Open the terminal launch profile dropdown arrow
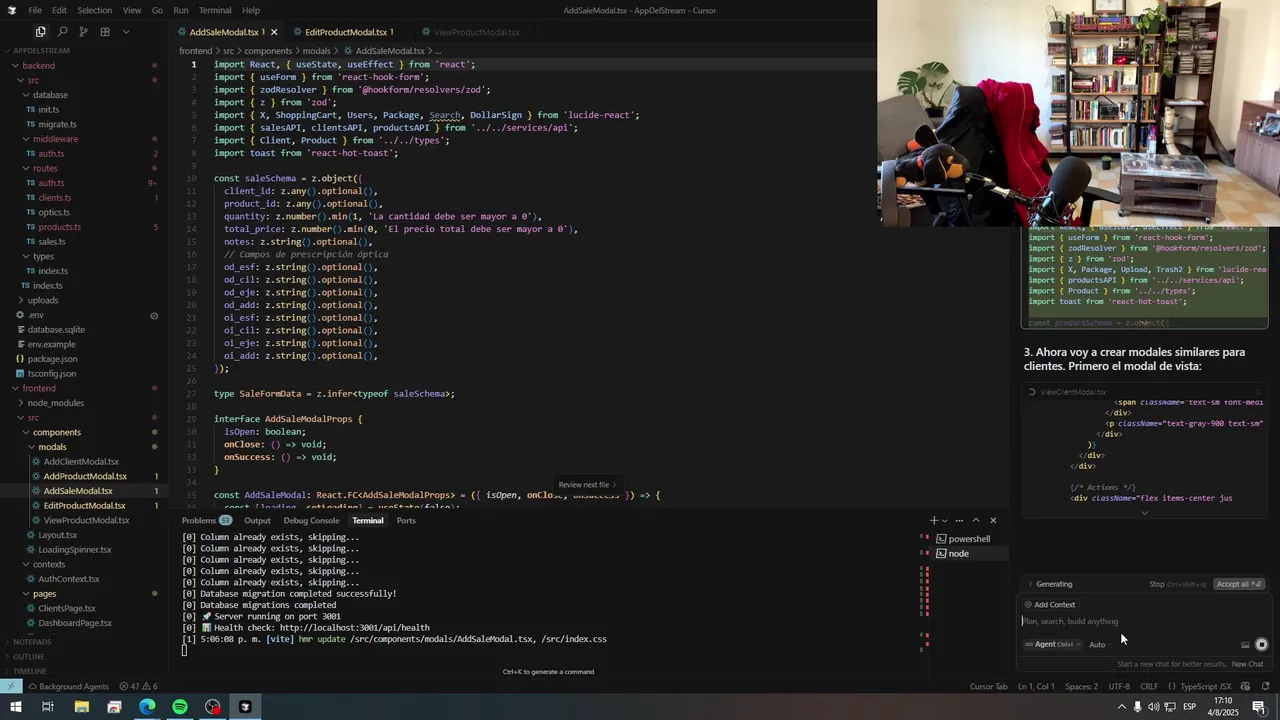This screenshot has height=720, width=1280. pyautogui.click(x=945, y=520)
